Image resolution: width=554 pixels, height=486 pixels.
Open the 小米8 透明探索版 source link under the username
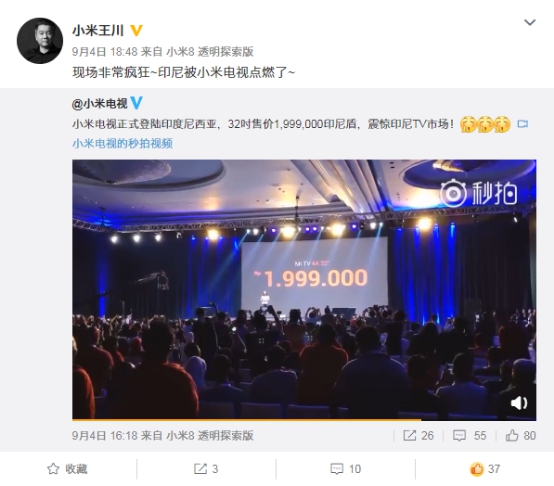click(x=210, y=52)
